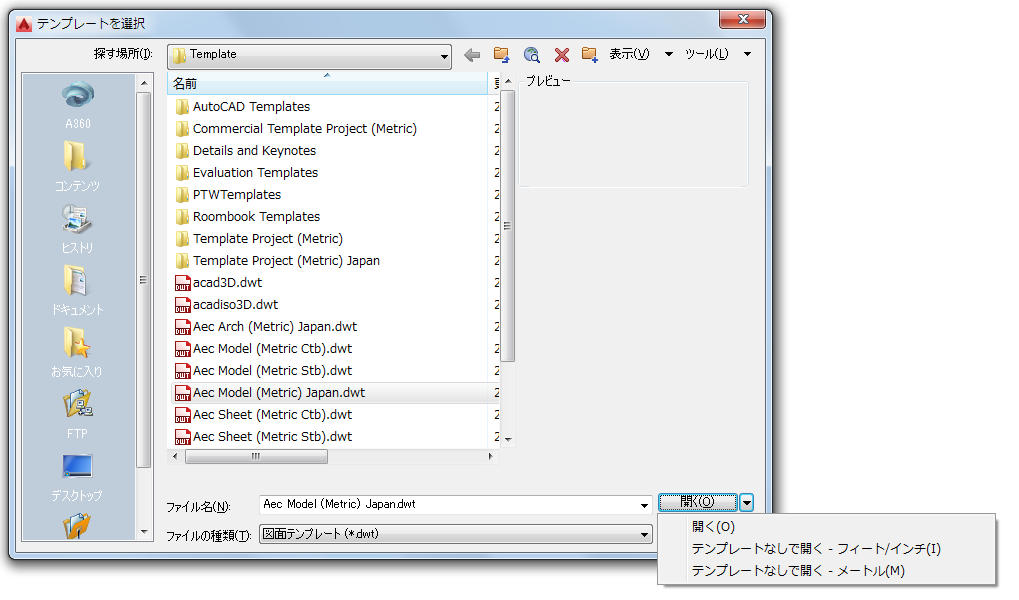Open the ドキュメント documents location

[x=77, y=291]
